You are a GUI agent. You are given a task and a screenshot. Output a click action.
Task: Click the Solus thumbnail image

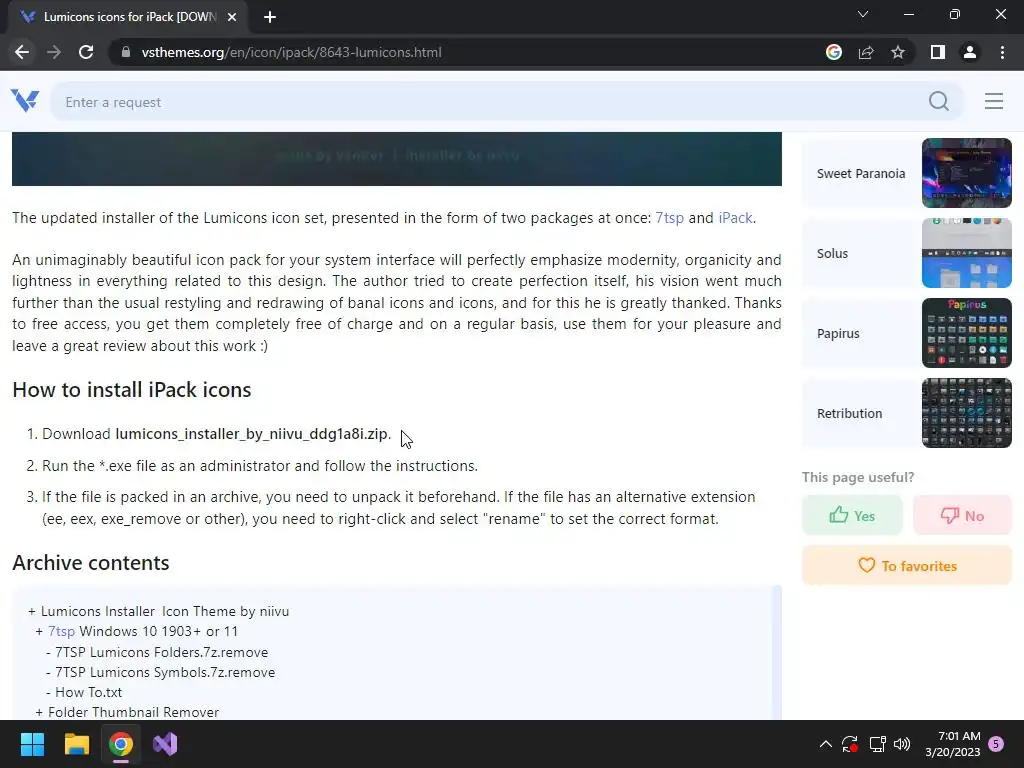tap(967, 253)
